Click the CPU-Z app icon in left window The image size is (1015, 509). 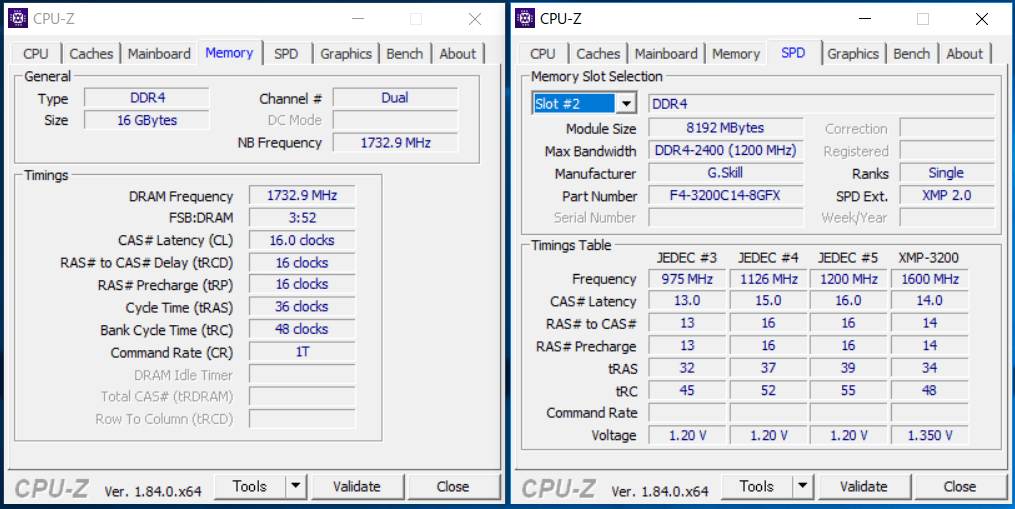pos(18,18)
